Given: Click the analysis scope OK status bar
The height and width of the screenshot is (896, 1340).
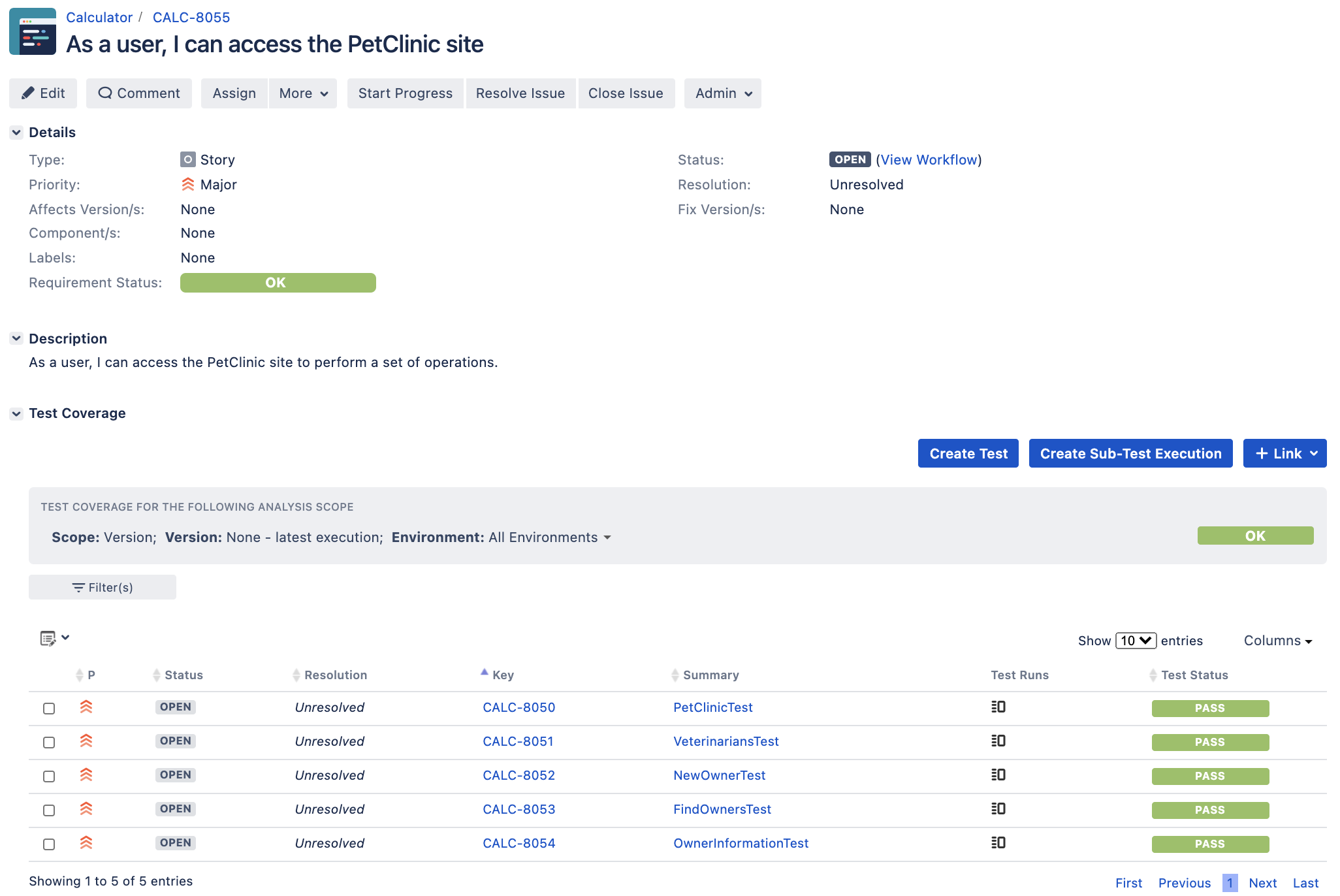Looking at the screenshot, I should tap(1255, 536).
